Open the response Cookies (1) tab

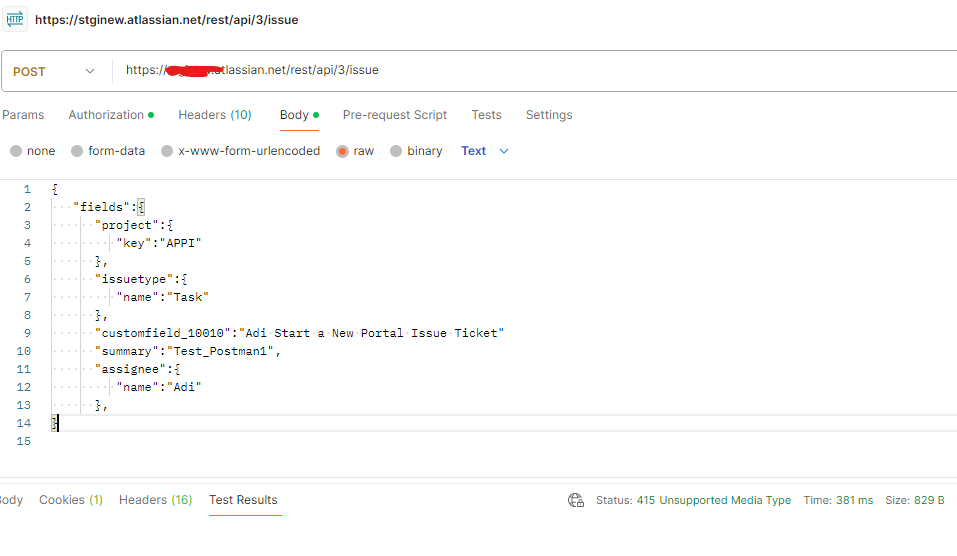point(71,500)
